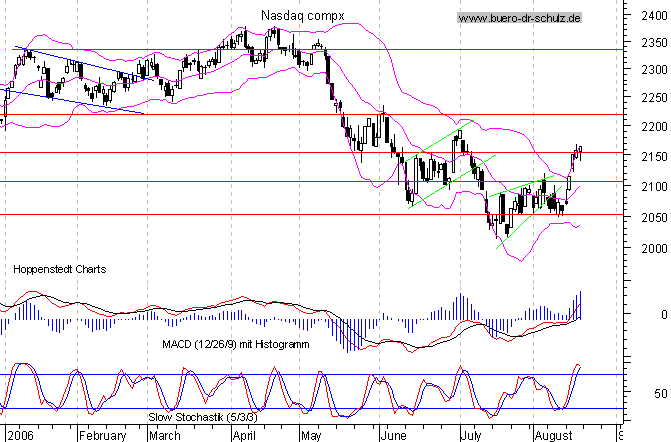Click the 2200 price axis label
Image resolution: width=671 pixels, height=442 pixels.
(654, 127)
